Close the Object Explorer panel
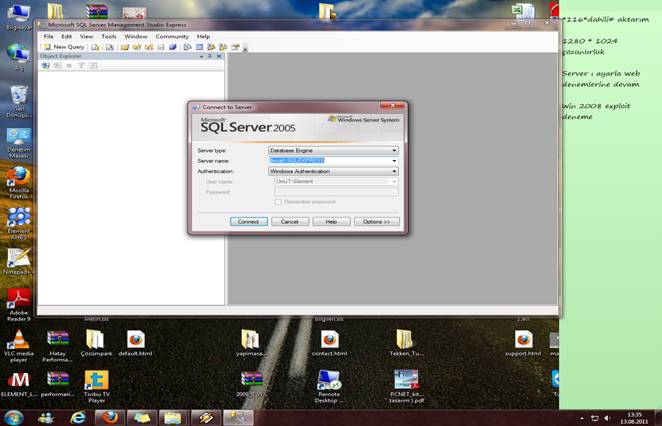 point(219,56)
